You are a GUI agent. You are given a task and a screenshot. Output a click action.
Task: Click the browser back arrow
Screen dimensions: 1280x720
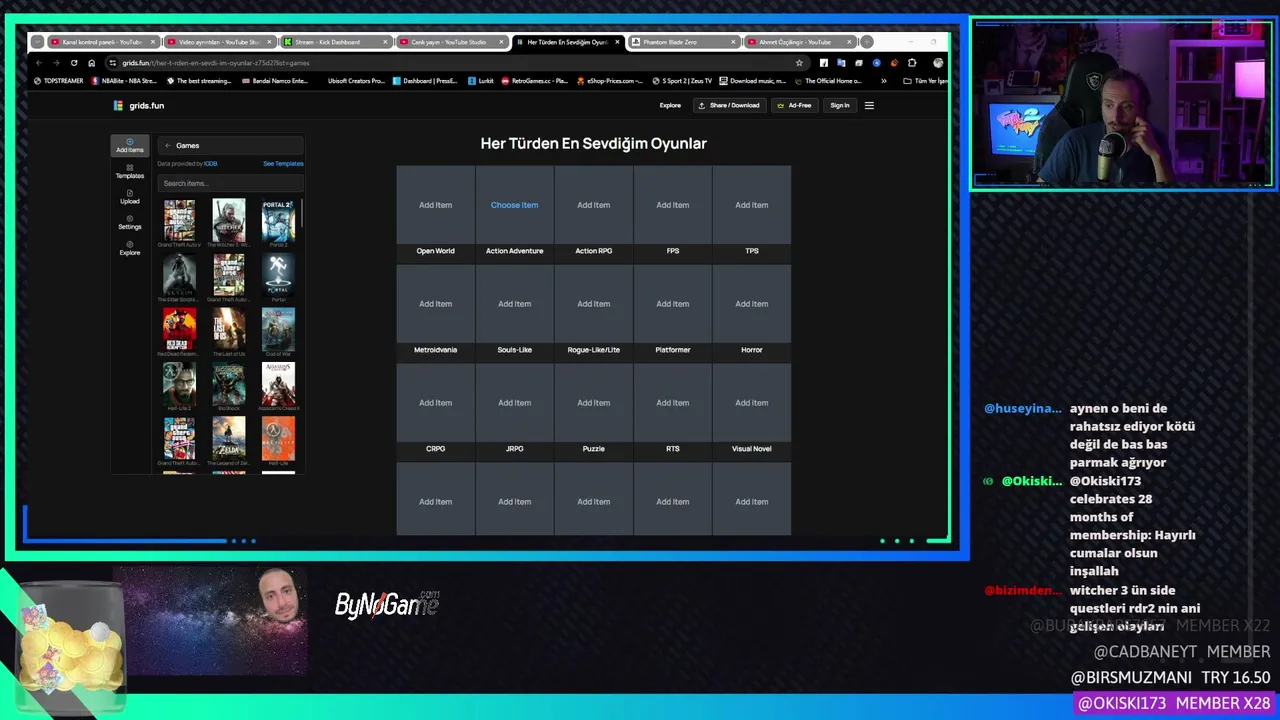click(x=39, y=63)
